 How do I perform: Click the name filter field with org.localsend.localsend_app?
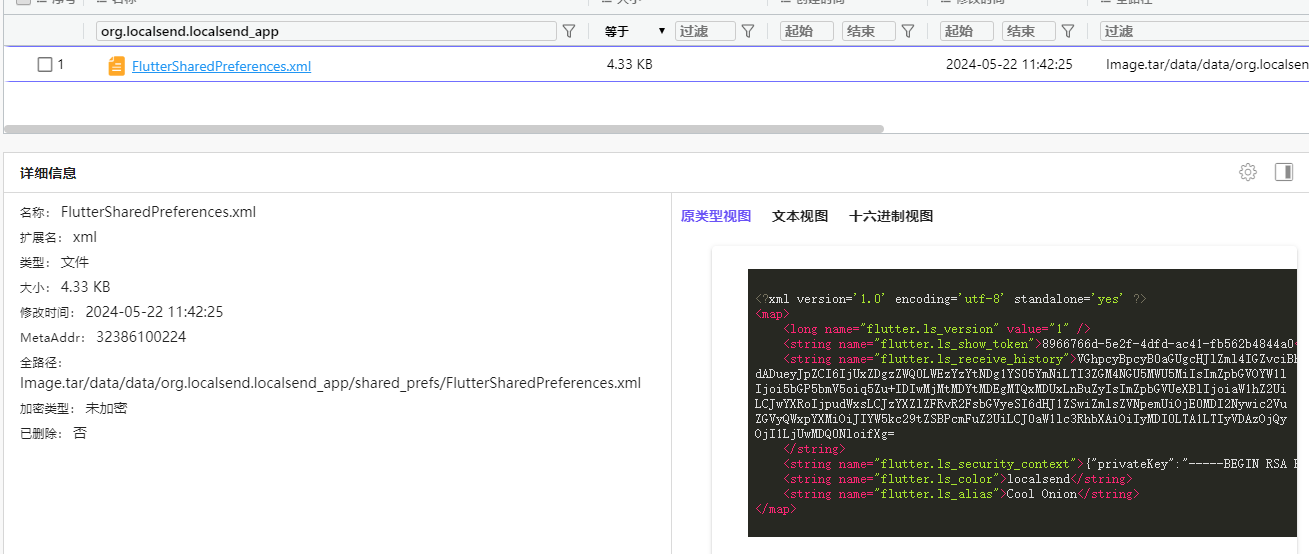click(x=326, y=32)
